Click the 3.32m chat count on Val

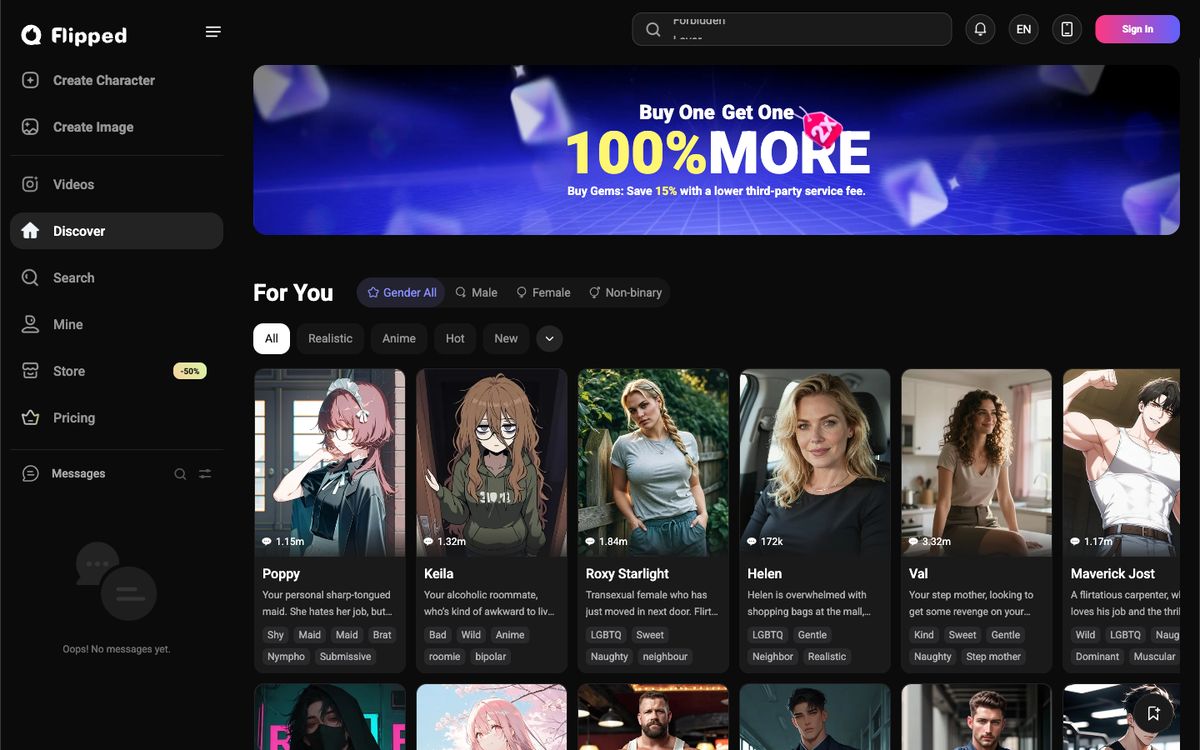click(x=930, y=541)
